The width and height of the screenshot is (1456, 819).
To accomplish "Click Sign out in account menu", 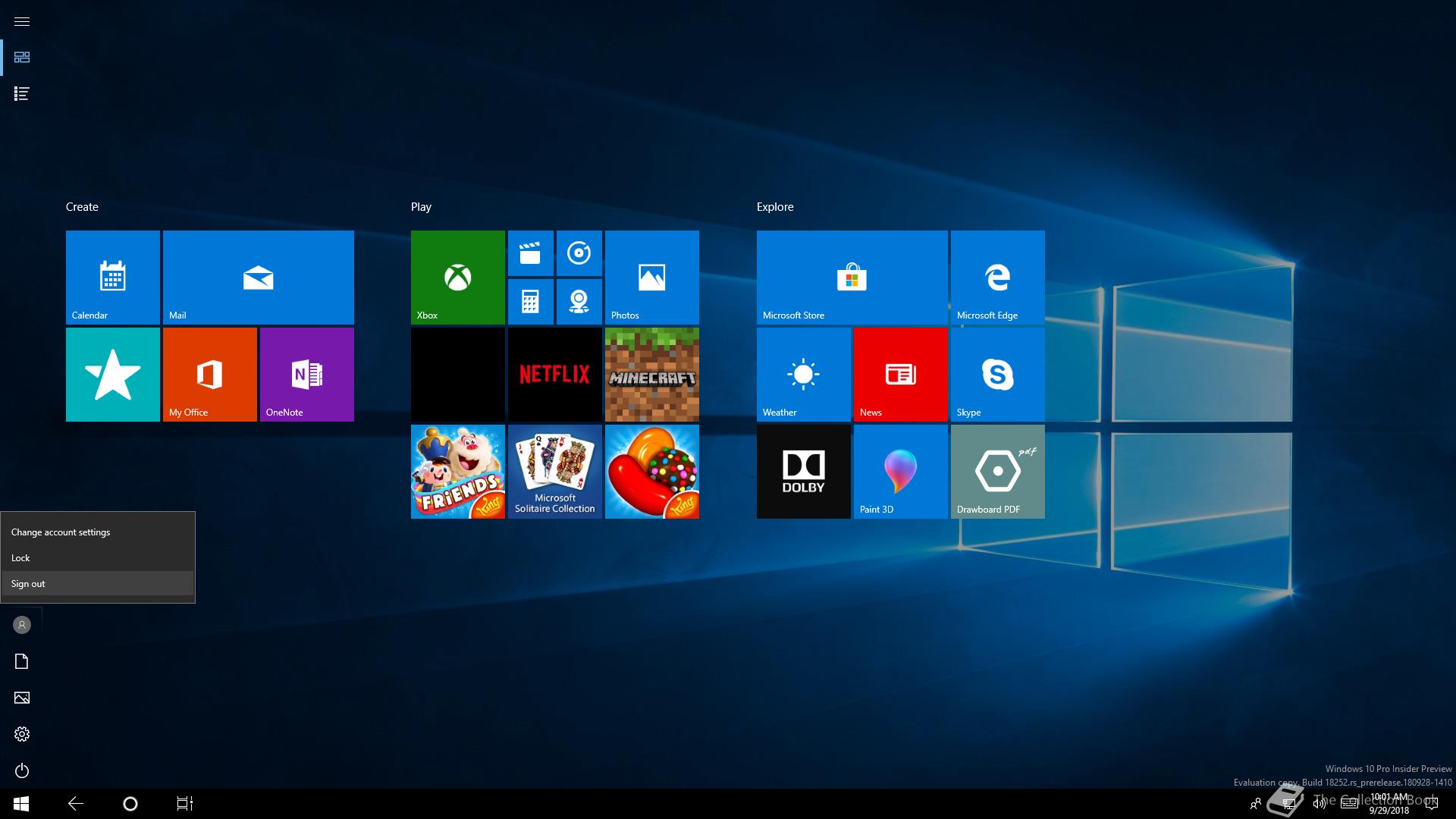I will coord(28,584).
